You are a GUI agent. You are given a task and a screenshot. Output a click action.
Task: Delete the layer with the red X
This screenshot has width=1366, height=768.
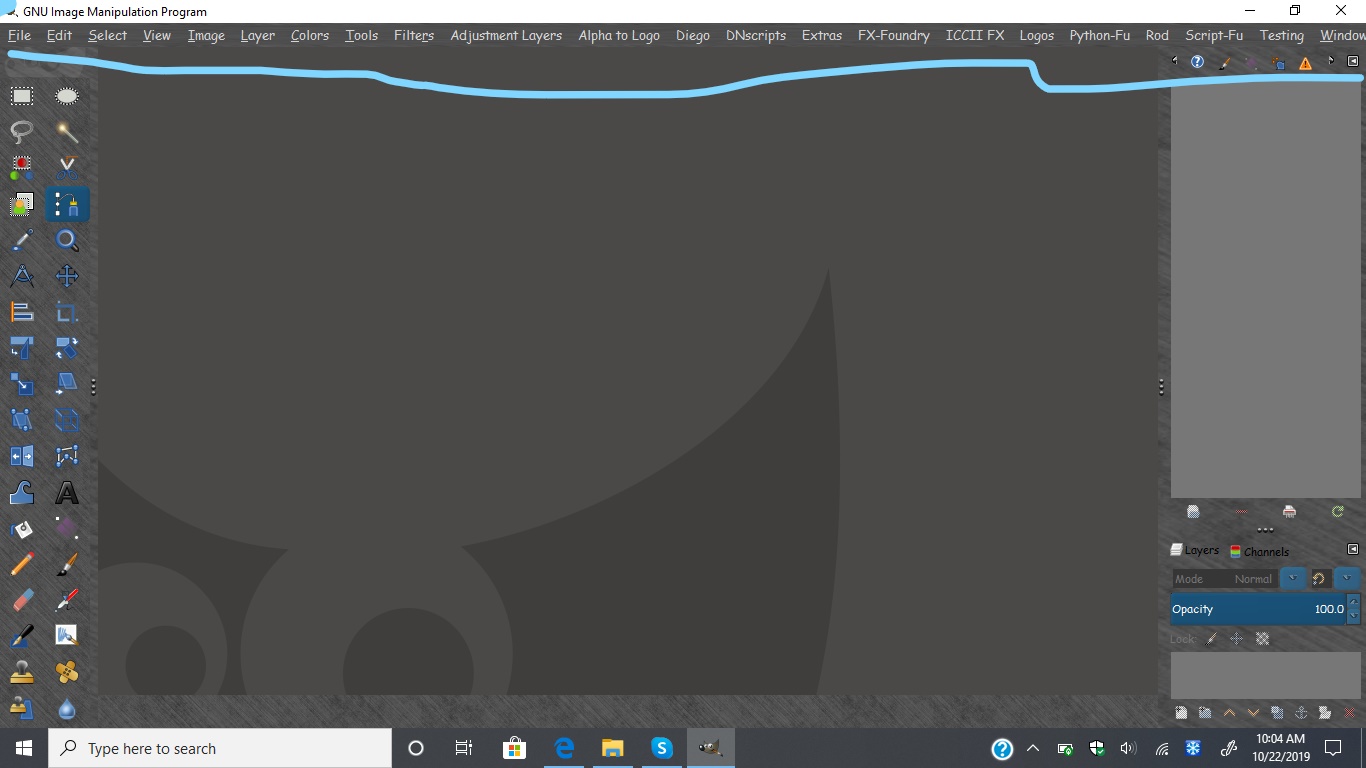point(1349,712)
